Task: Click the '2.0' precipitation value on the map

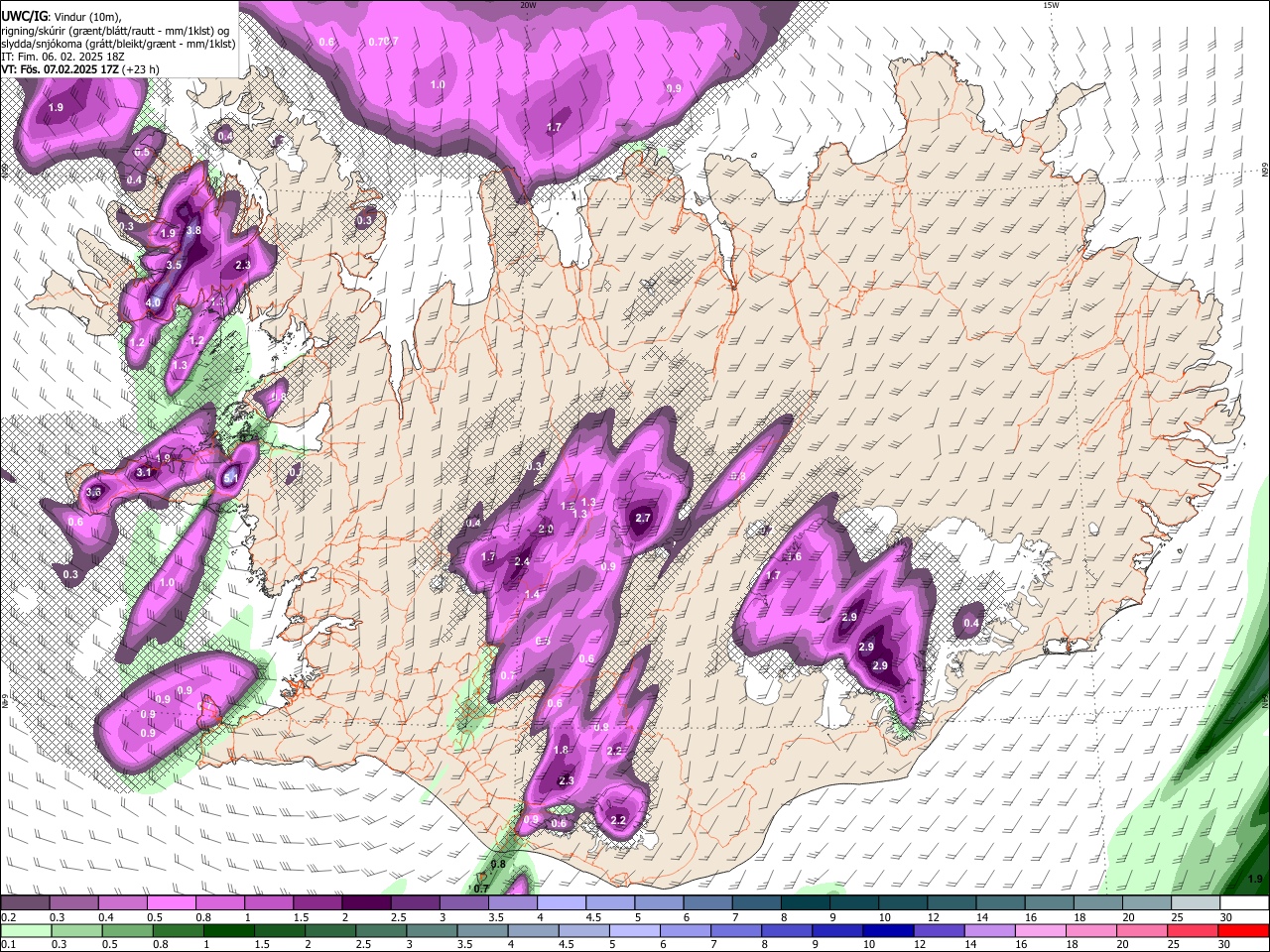Action: (546, 530)
